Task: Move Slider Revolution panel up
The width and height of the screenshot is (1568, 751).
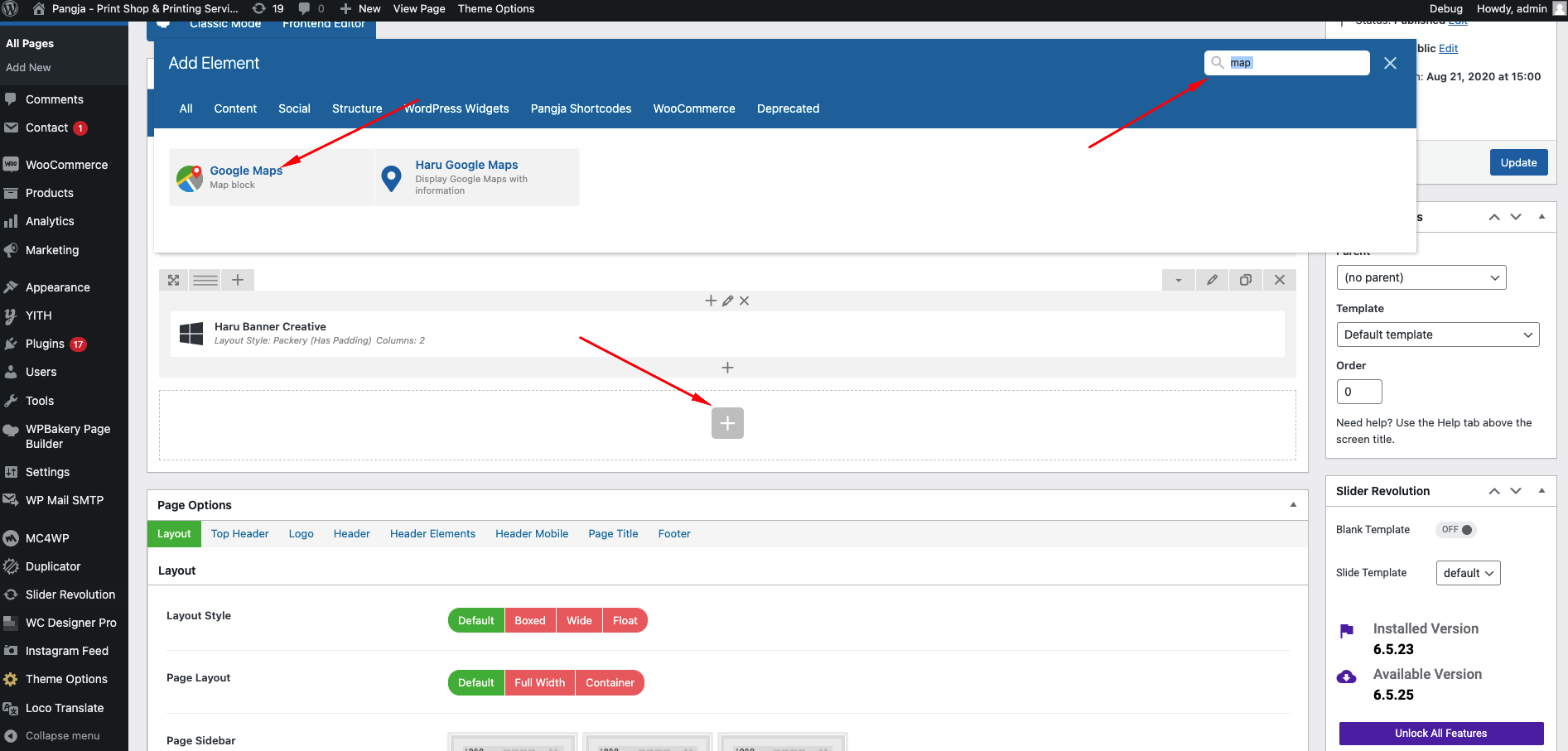Action: (x=1494, y=491)
